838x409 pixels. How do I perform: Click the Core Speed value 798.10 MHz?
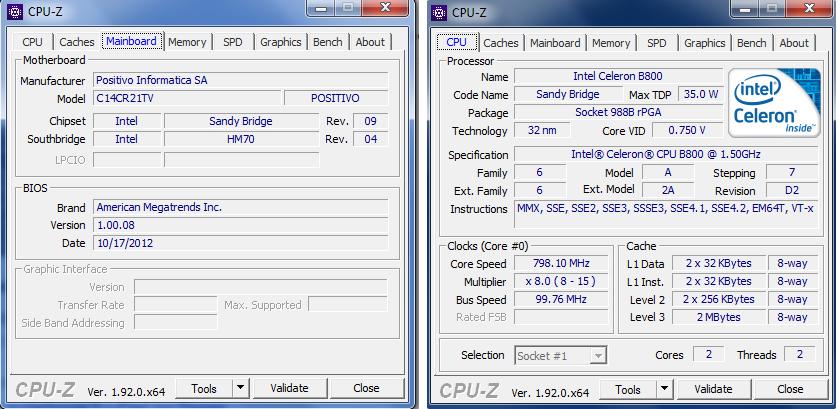click(x=561, y=264)
